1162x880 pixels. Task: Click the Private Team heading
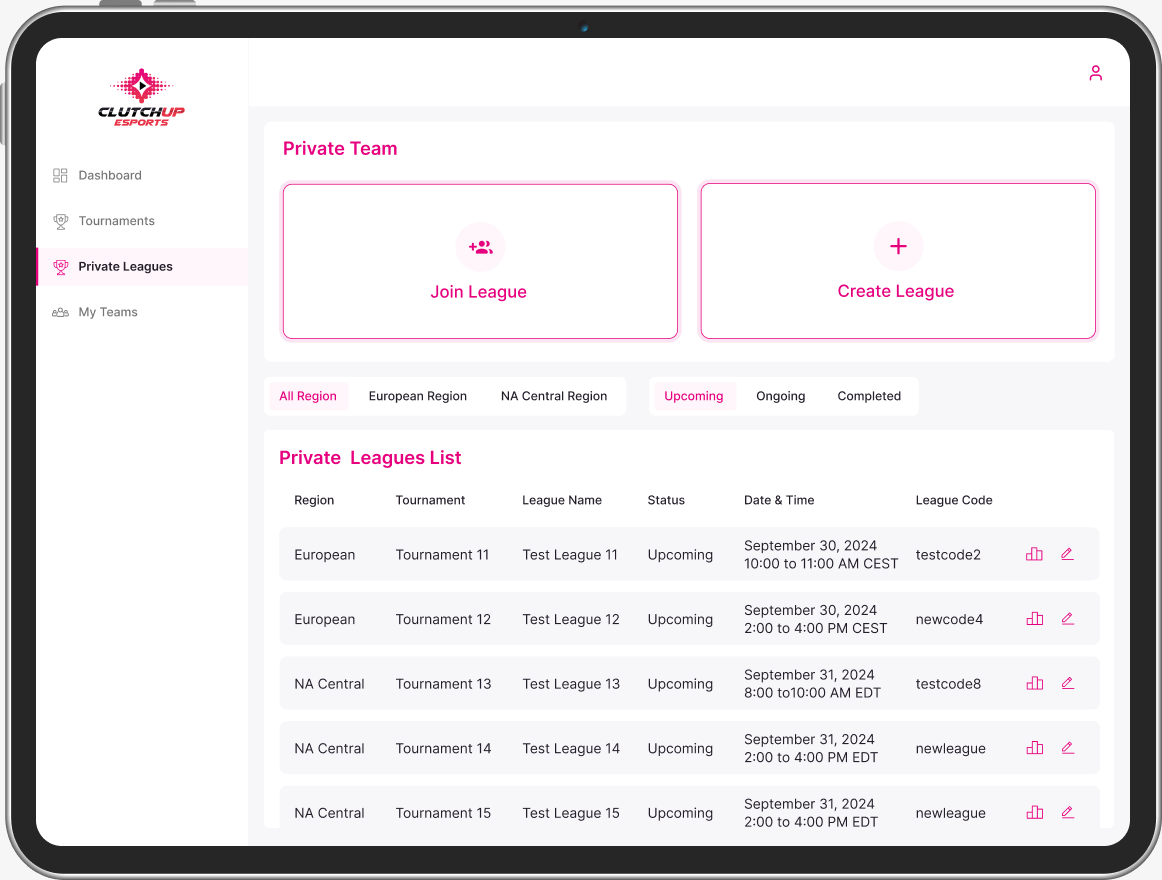(x=340, y=148)
